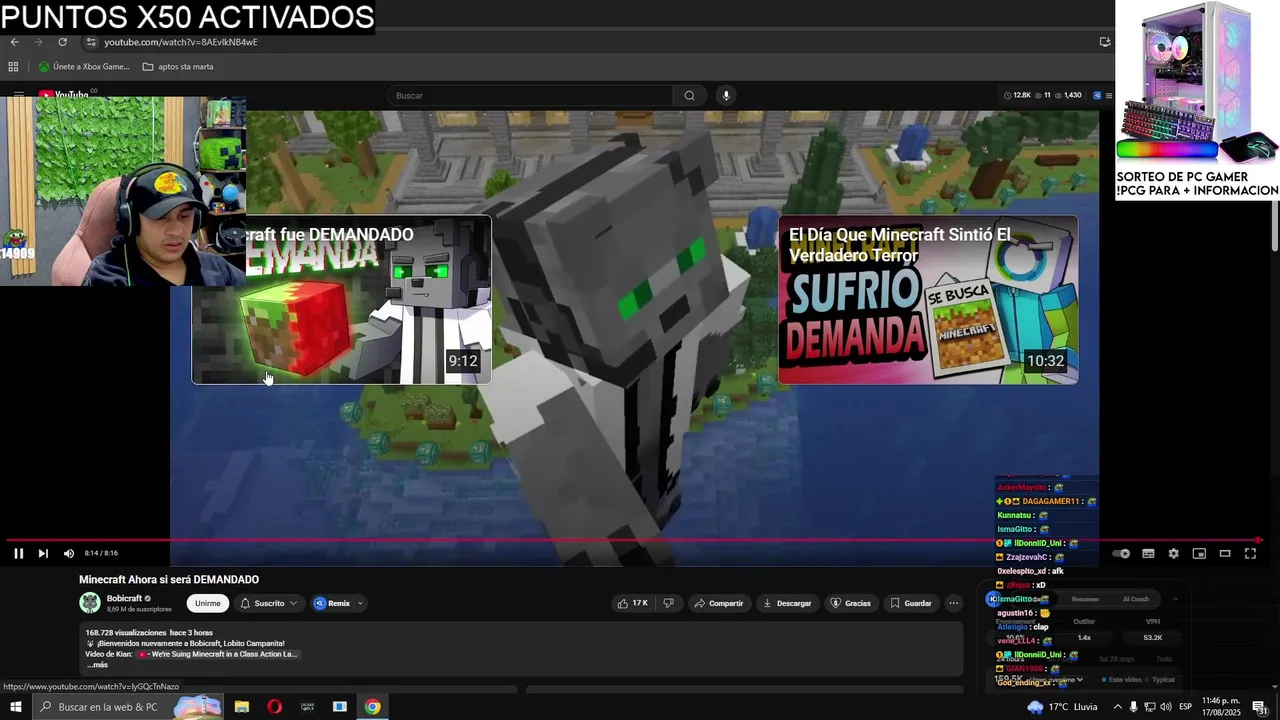Toggle subtitles in the video player
The width and height of the screenshot is (1280, 720).
[x=1148, y=553]
